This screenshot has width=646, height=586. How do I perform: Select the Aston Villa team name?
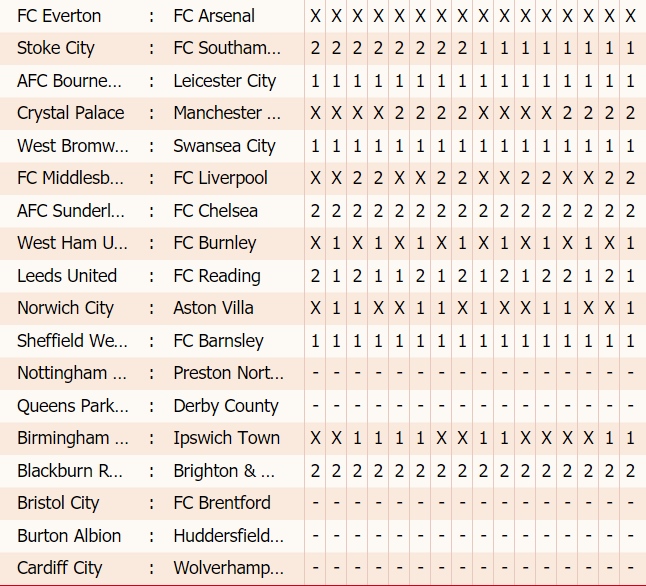pyautogui.click(x=213, y=308)
